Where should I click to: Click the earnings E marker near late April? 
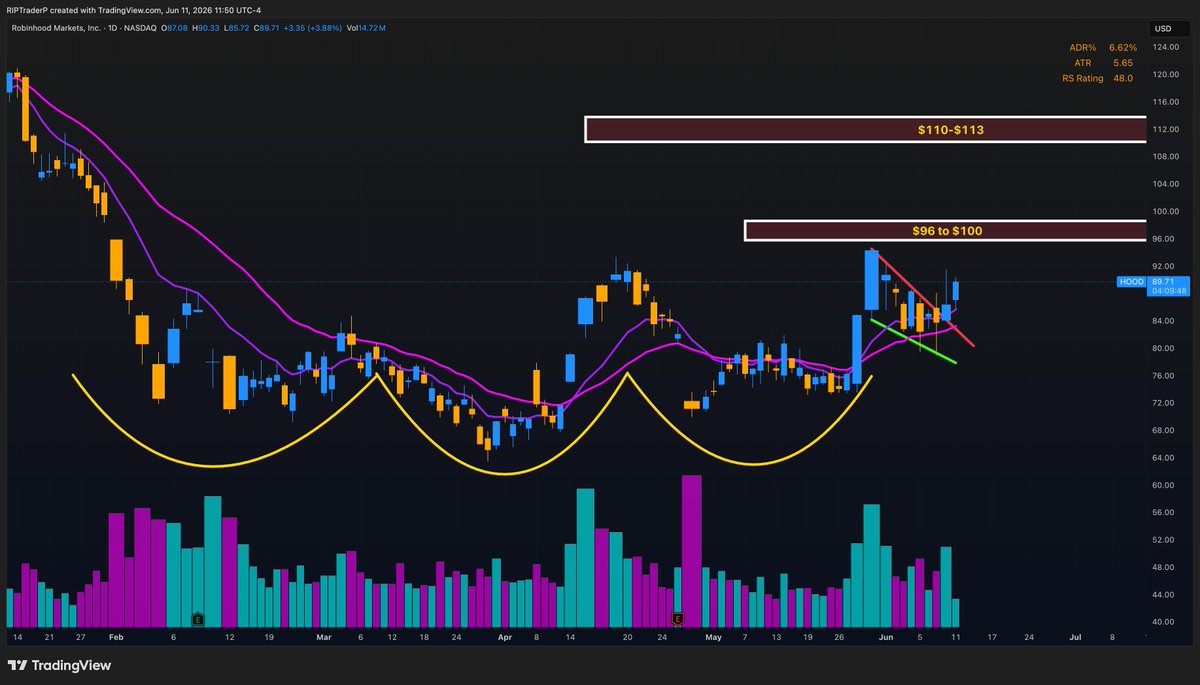(678, 619)
